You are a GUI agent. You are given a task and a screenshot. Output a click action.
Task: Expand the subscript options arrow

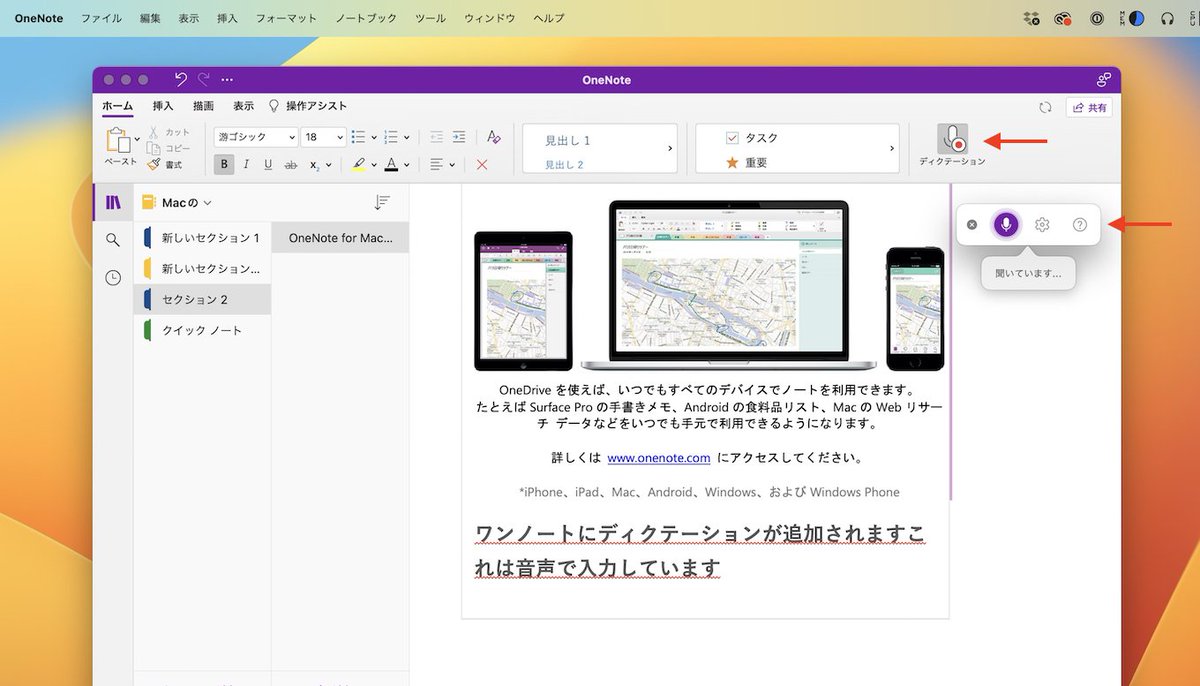(329, 166)
